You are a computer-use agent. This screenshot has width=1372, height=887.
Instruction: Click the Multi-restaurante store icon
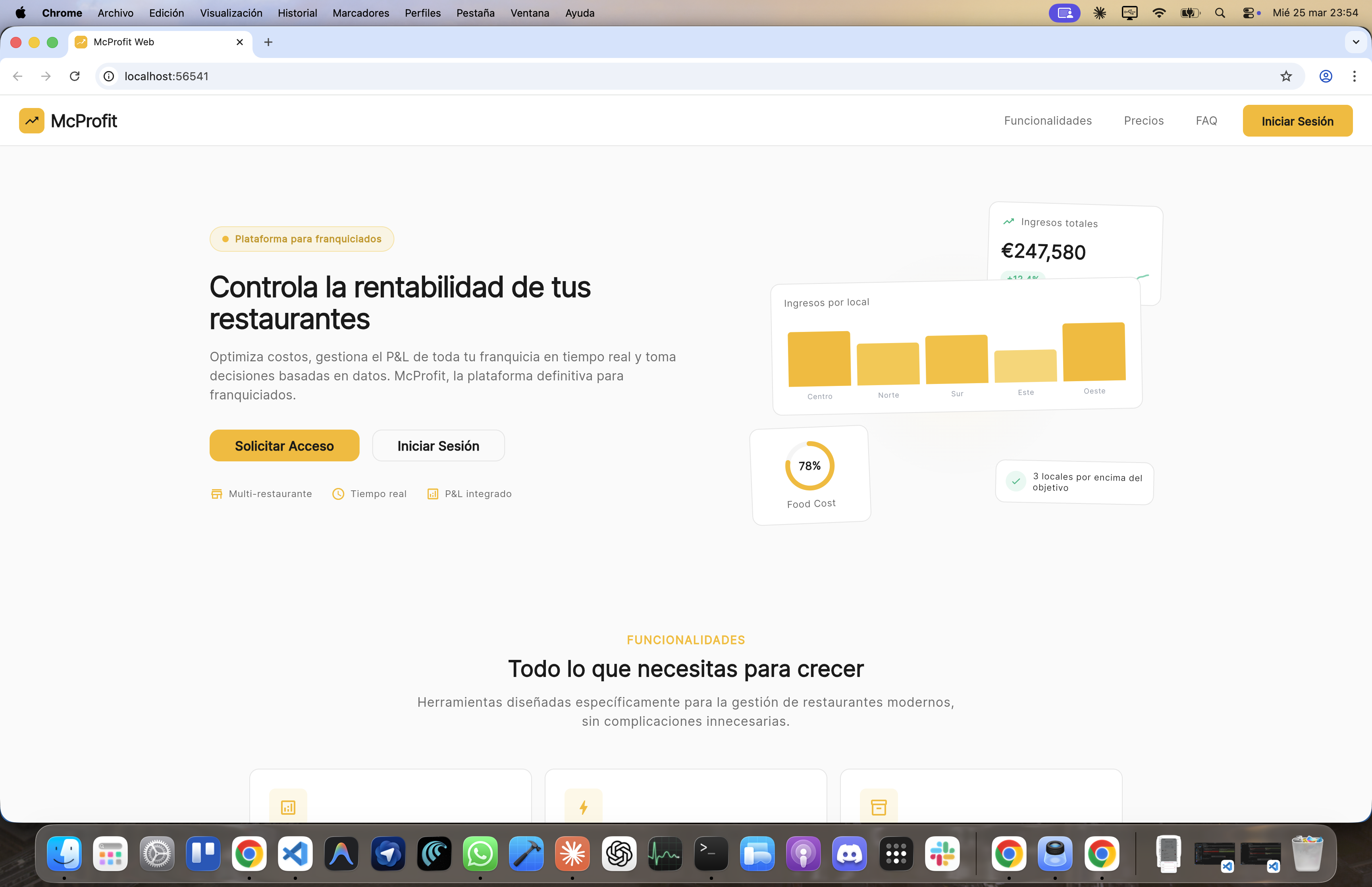[216, 494]
